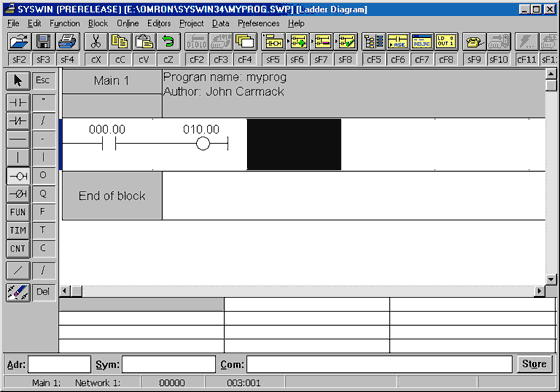Image resolution: width=560 pixels, height=392 pixels.
Task: Click in the Com comment input field
Action: [379, 364]
